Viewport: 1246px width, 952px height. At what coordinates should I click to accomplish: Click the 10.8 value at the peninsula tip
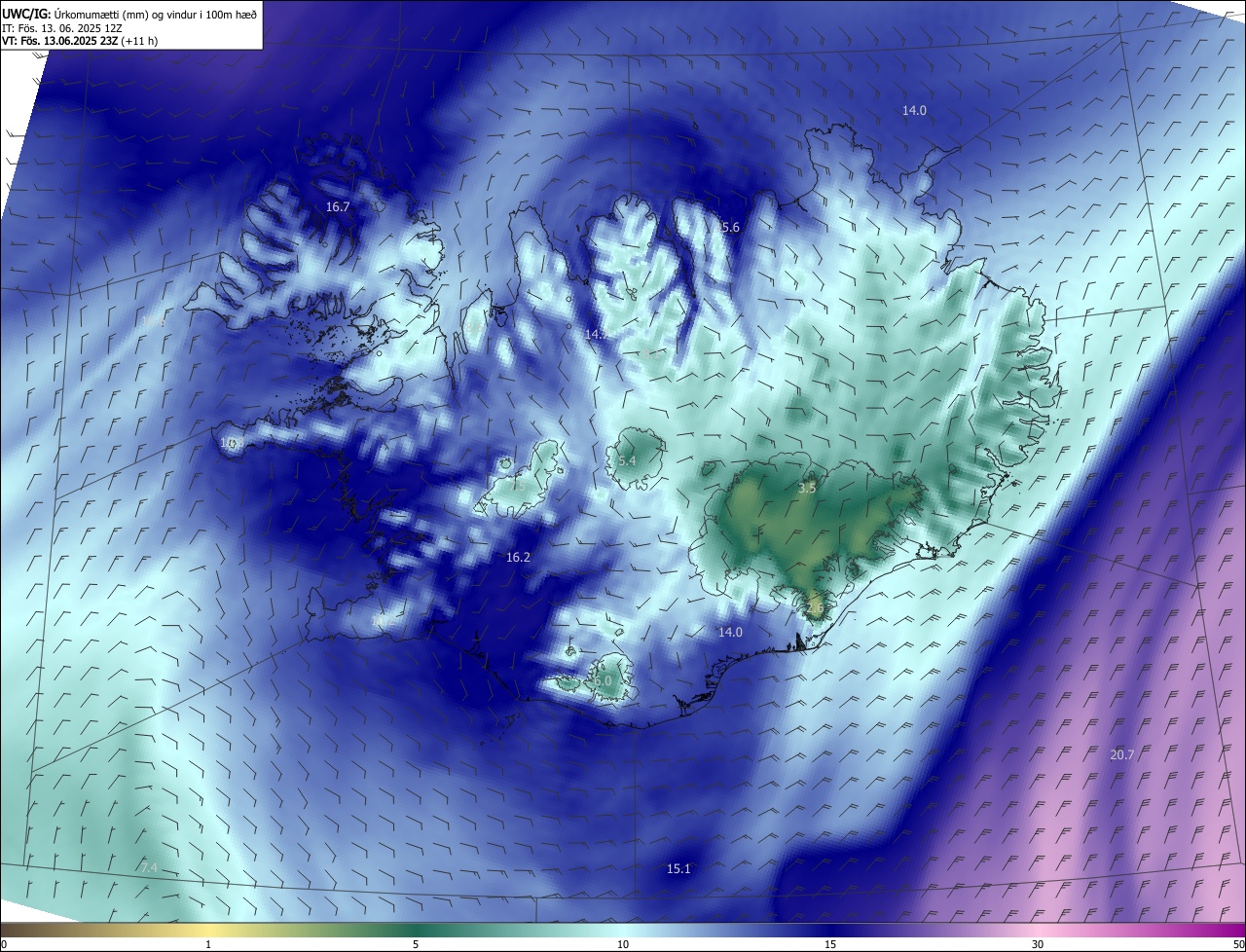pyautogui.click(x=230, y=443)
